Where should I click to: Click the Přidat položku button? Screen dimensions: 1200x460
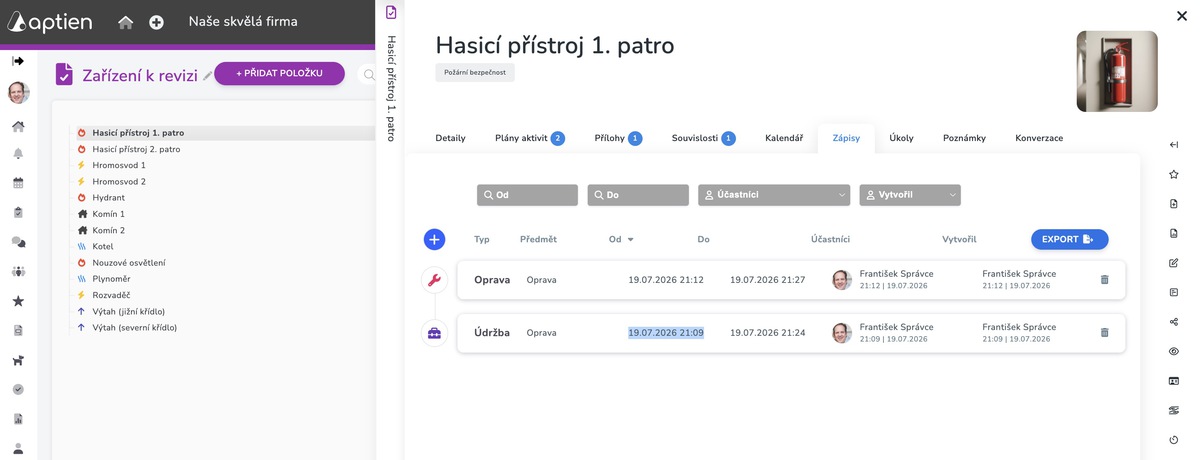(279, 74)
